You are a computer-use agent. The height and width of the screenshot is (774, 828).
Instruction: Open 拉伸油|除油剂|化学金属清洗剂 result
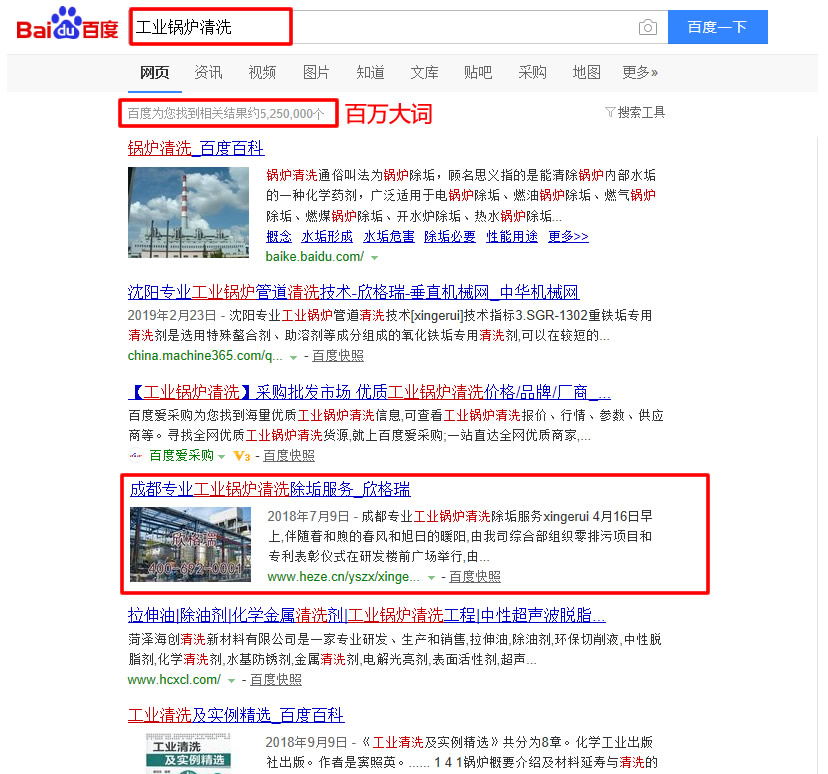pyautogui.click(x=366, y=615)
